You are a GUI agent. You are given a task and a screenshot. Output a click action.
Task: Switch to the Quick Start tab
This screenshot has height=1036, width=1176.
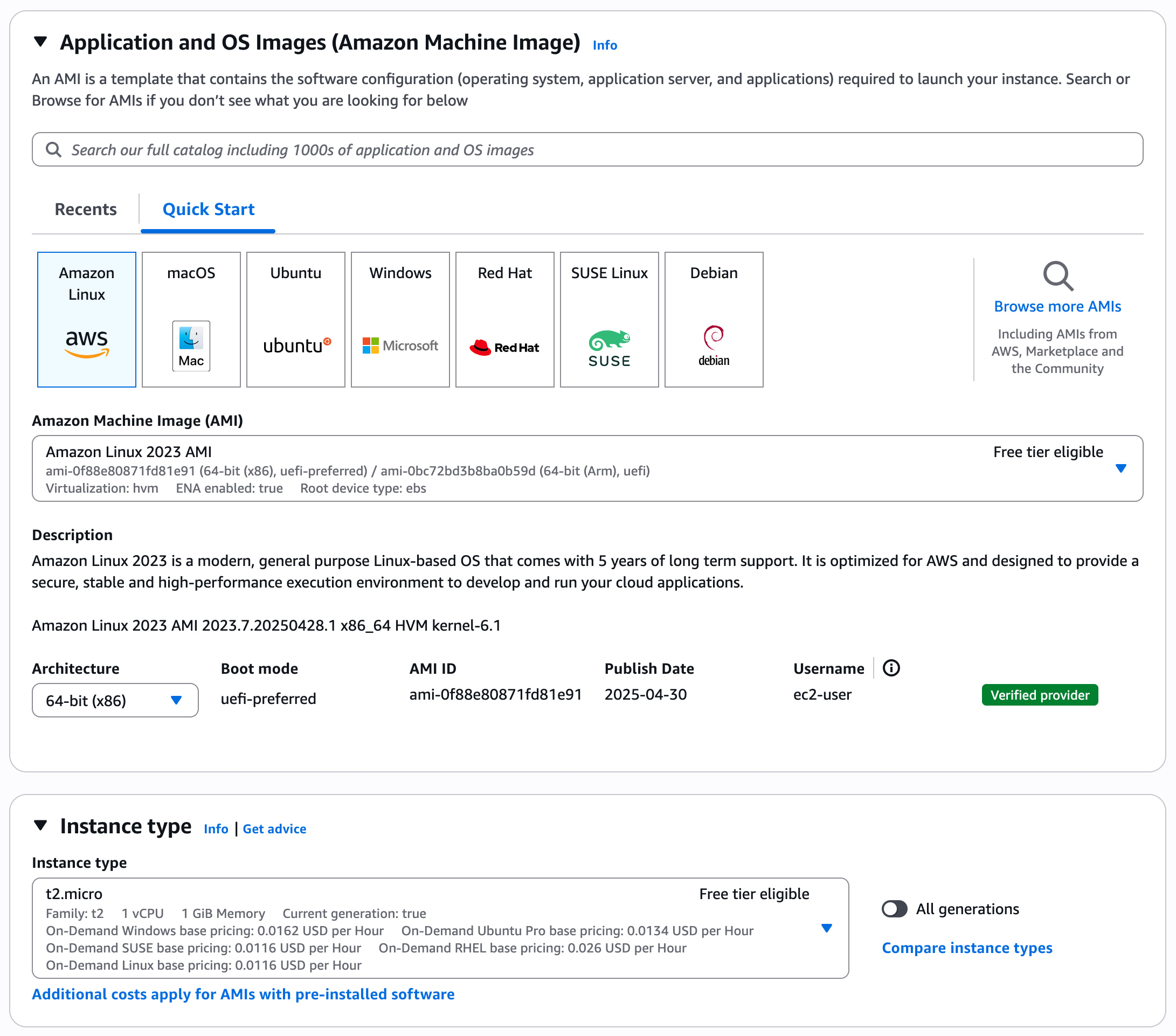[208, 210]
